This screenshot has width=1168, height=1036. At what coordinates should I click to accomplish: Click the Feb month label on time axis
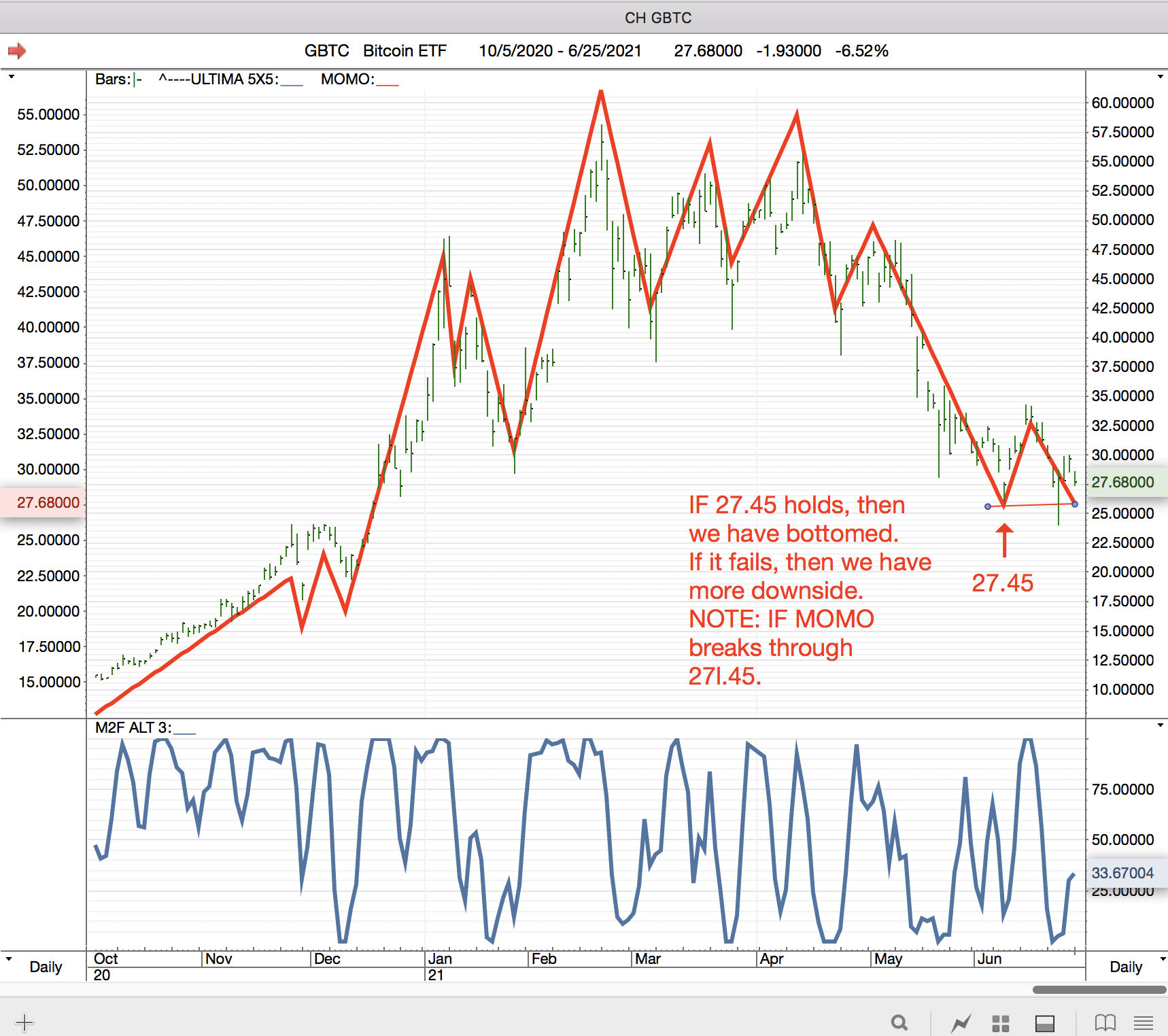(544, 959)
